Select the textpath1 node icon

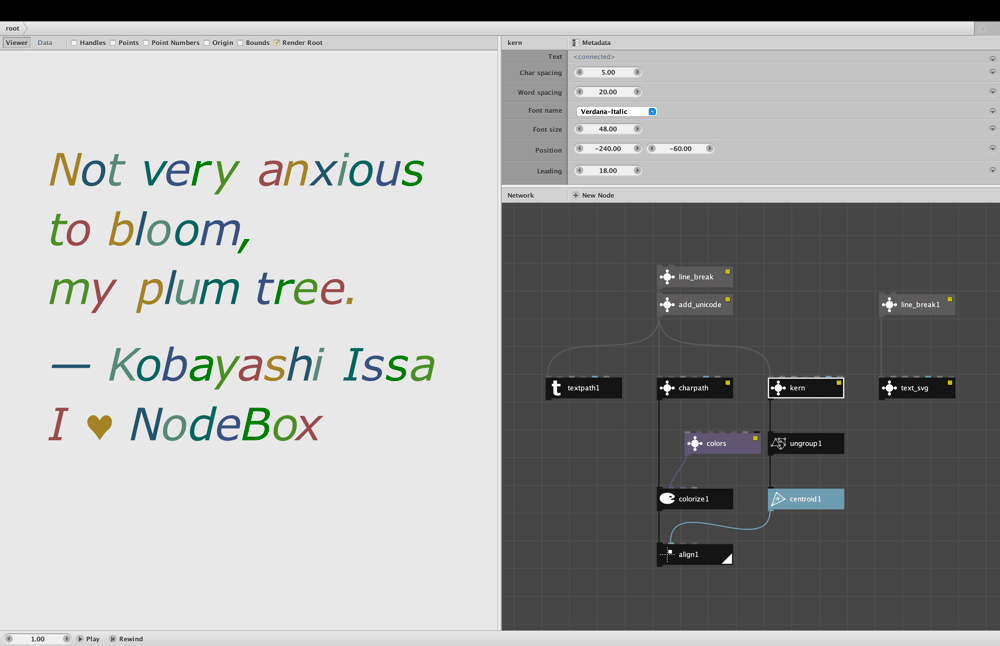tap(556, 388)
